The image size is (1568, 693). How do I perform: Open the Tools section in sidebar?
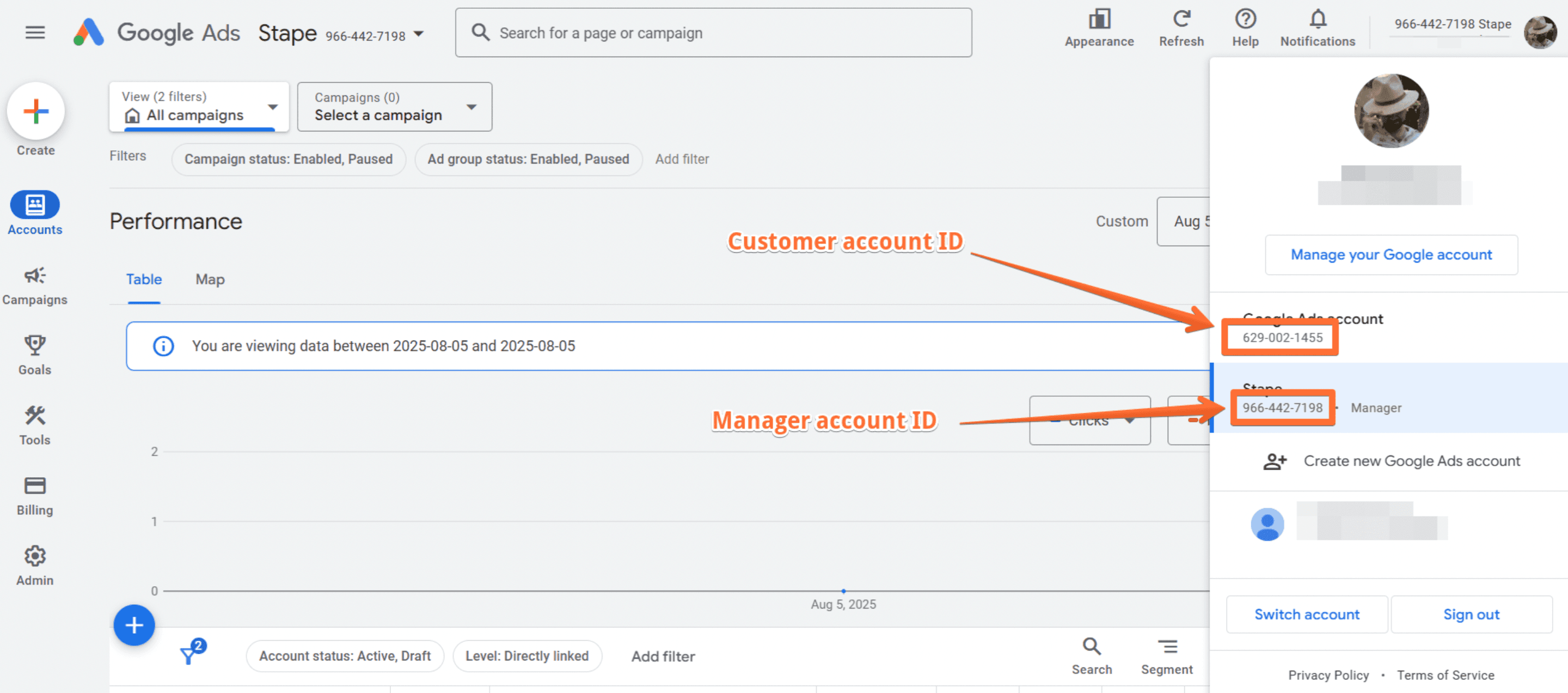click(x=35, y=424)
